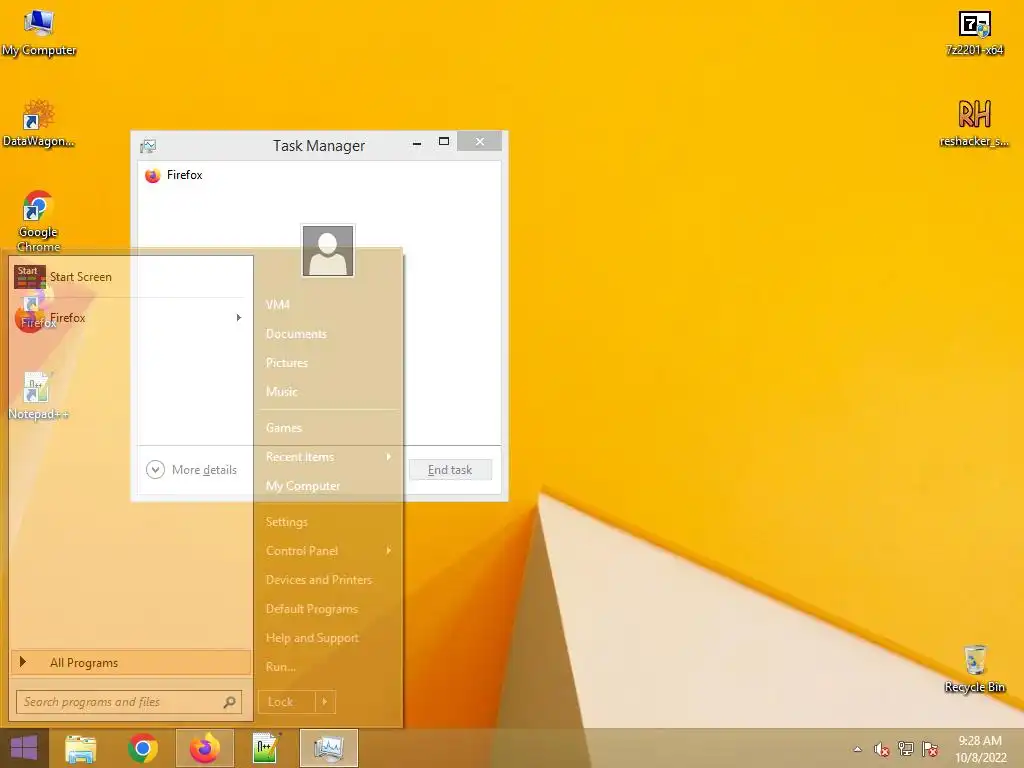Viewport: 1024px width, 768px height.
Task: Click End task button in Task Manager
Action: click(x=450, y=470)
